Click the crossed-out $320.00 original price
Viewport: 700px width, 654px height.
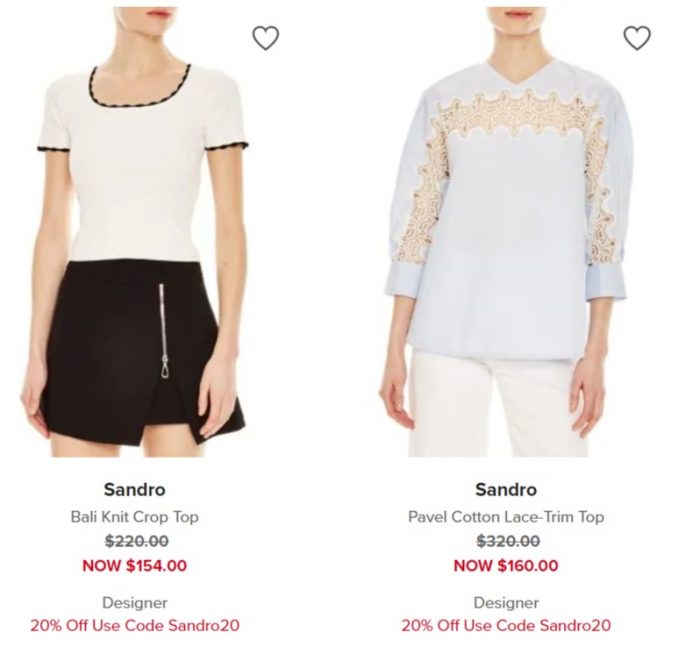click(x=508, y=541)
